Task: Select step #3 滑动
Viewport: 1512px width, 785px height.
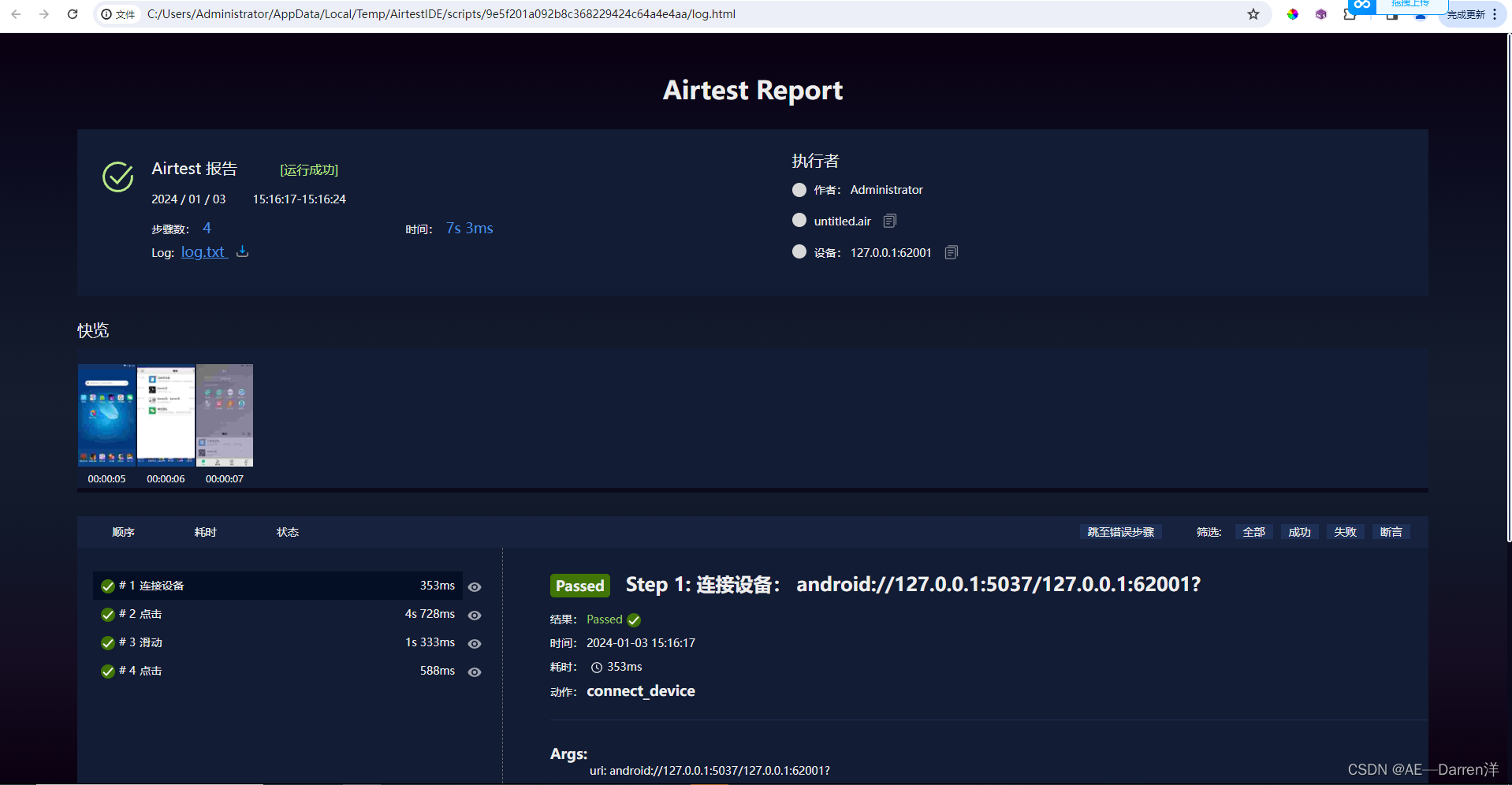Action: point(277,642)
